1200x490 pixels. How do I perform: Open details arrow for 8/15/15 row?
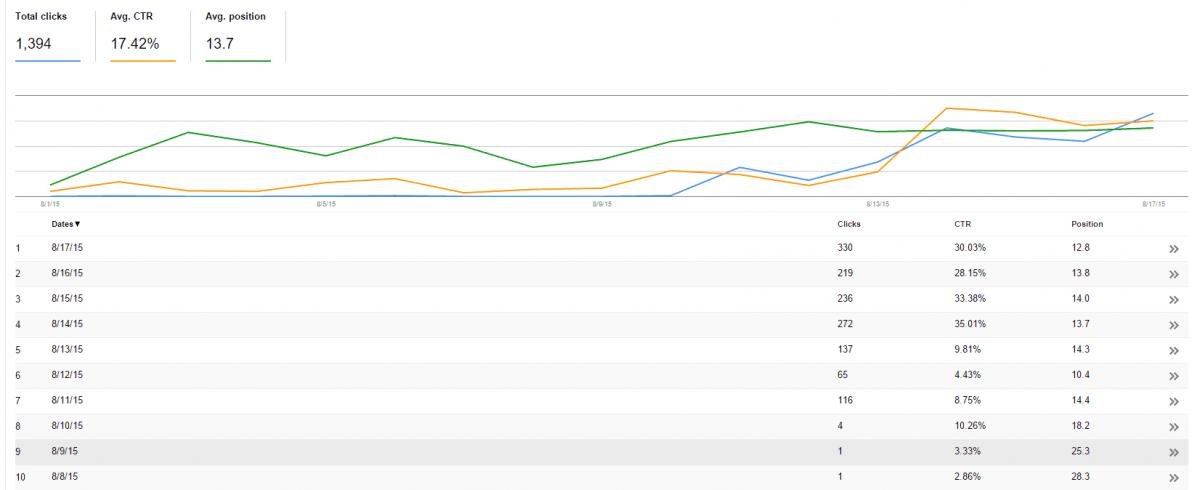(1174, 300)
